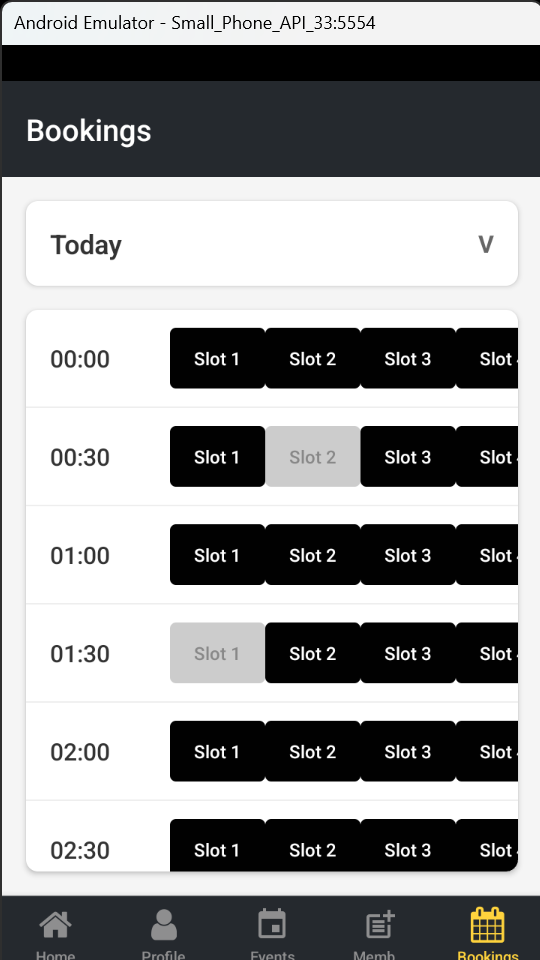Select the yellow Bookings calendar icon
The image size is (540, 960).
point(487,924)
